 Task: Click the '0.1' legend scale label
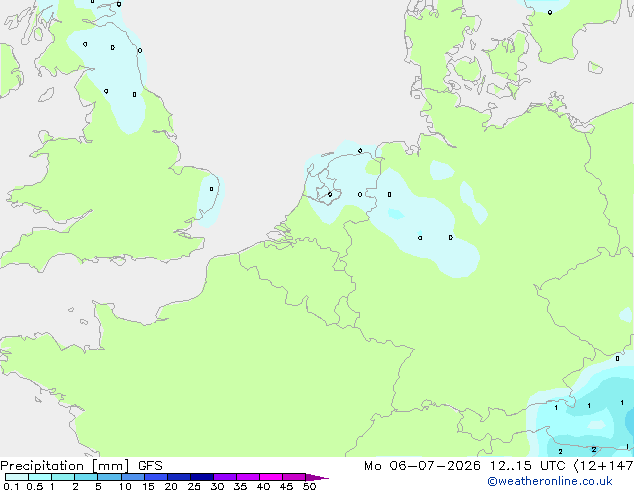click(x=11, y=486)
